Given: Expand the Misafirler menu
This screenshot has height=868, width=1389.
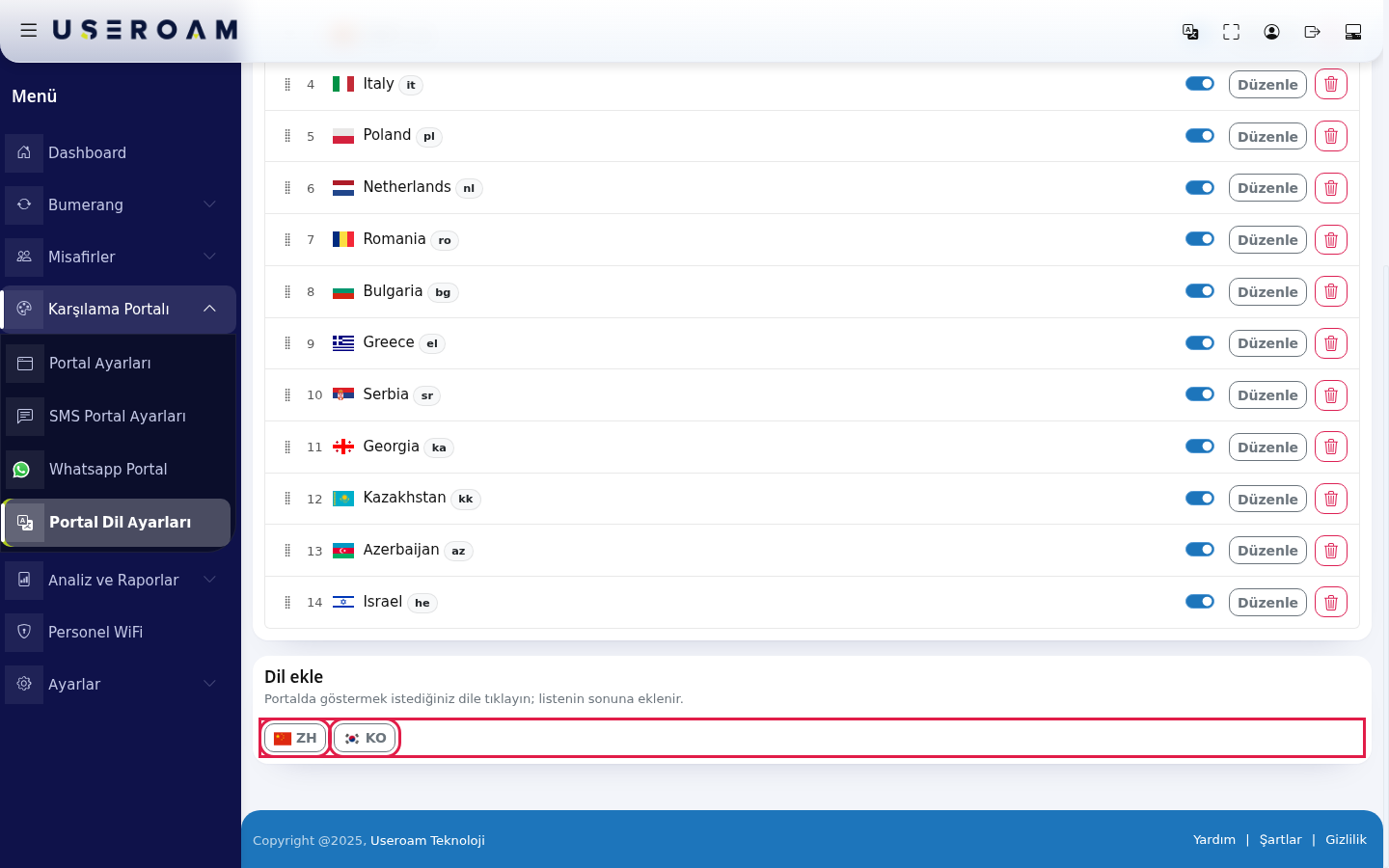Looking at the screenshot, I should [x=118, y=257].
